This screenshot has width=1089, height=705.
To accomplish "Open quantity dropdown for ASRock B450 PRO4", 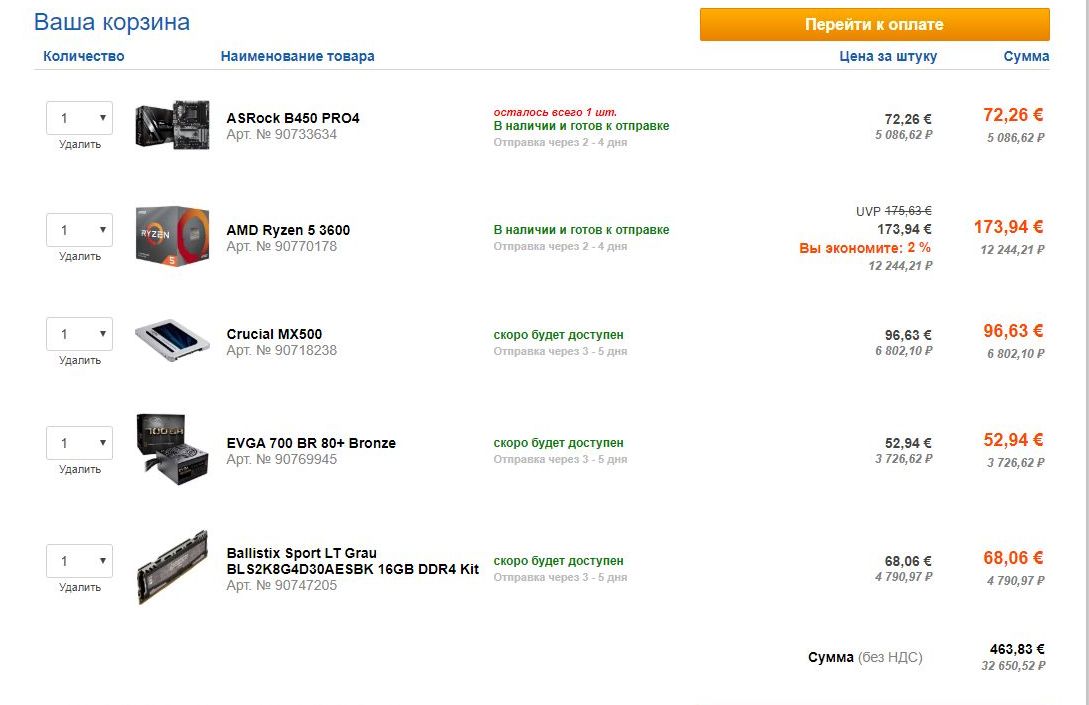I will [80, 118].
